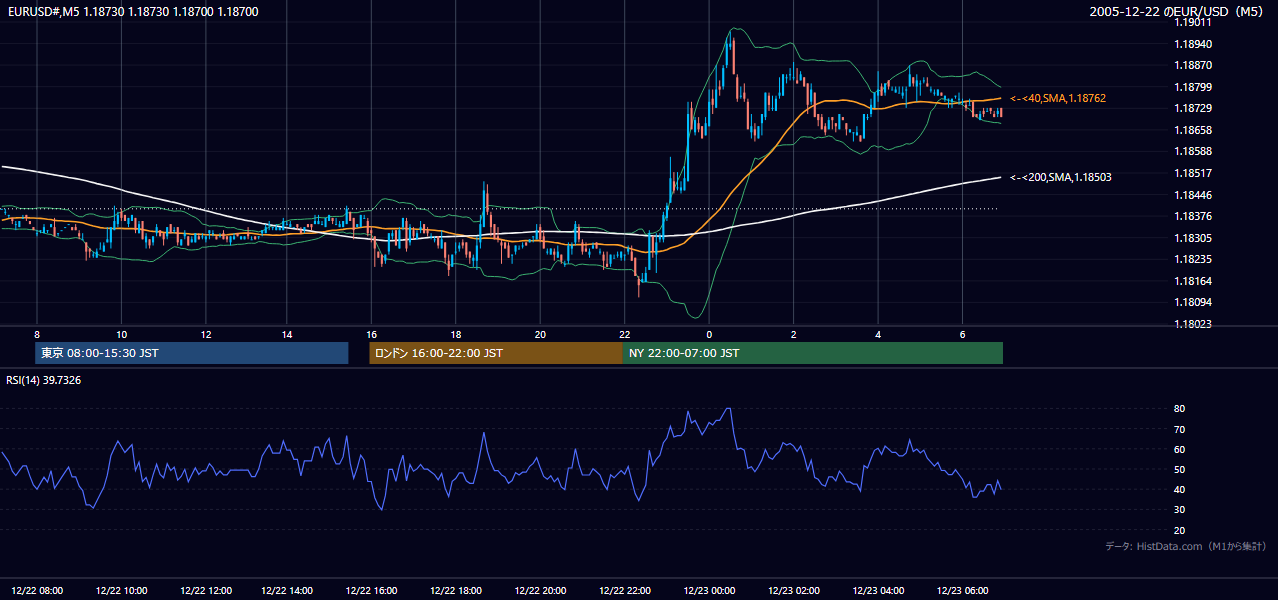Click the 東京 08:00-15:30 JST session bar
The image size is (1278, 600).
[191, 353]
